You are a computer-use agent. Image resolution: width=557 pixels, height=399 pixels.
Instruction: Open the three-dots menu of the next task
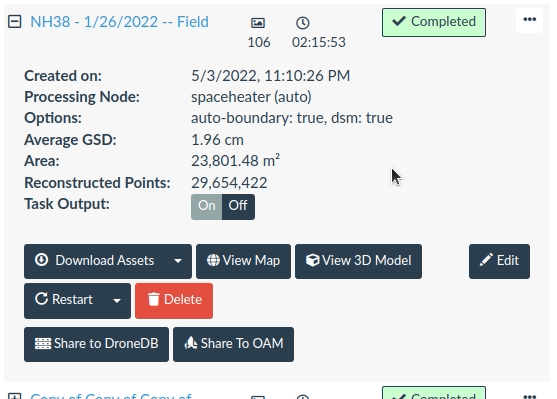[529, 395]
